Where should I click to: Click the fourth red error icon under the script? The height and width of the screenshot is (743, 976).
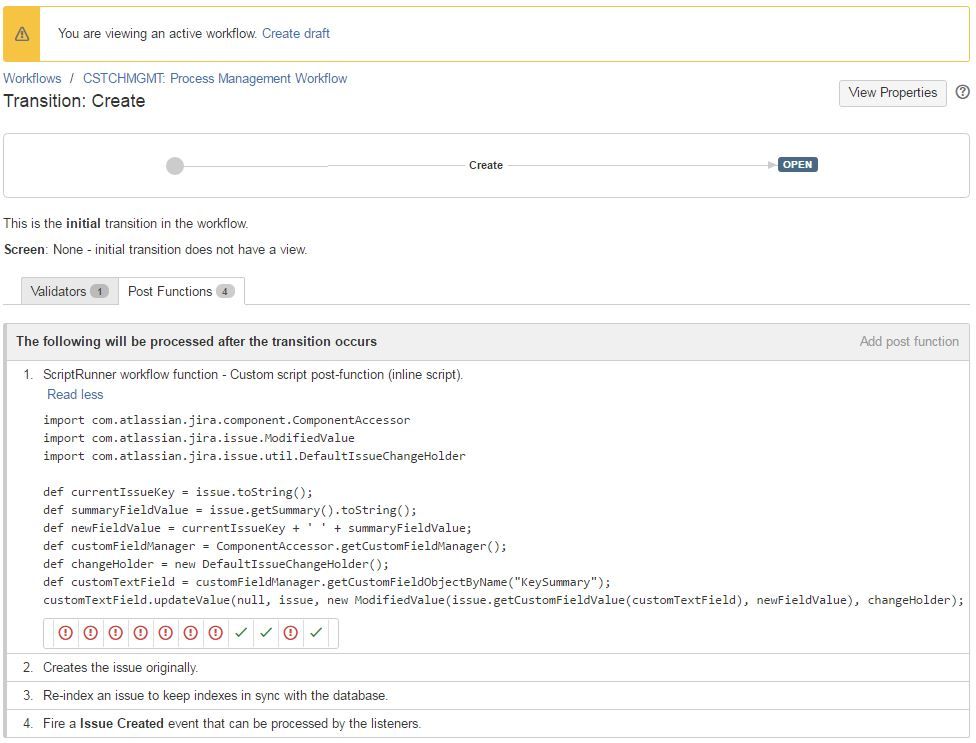(x=141, y=633)
